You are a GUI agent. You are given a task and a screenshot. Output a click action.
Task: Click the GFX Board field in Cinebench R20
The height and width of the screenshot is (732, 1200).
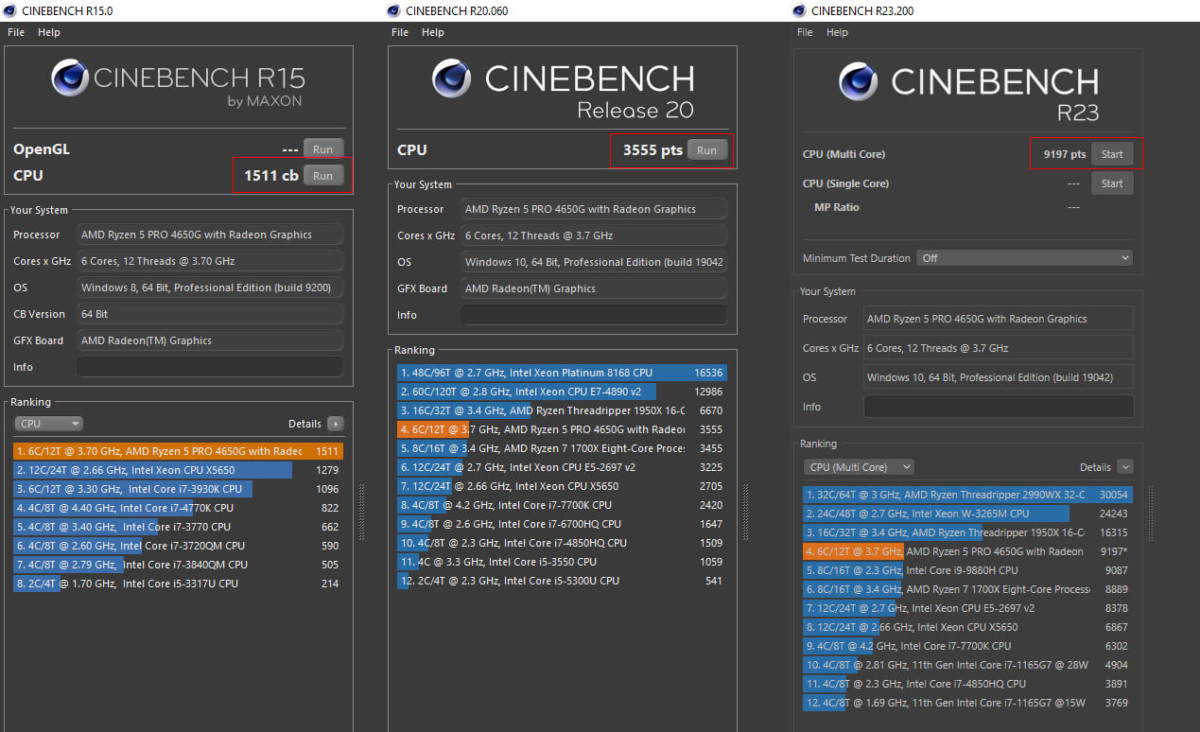click(x=593, y=288)
